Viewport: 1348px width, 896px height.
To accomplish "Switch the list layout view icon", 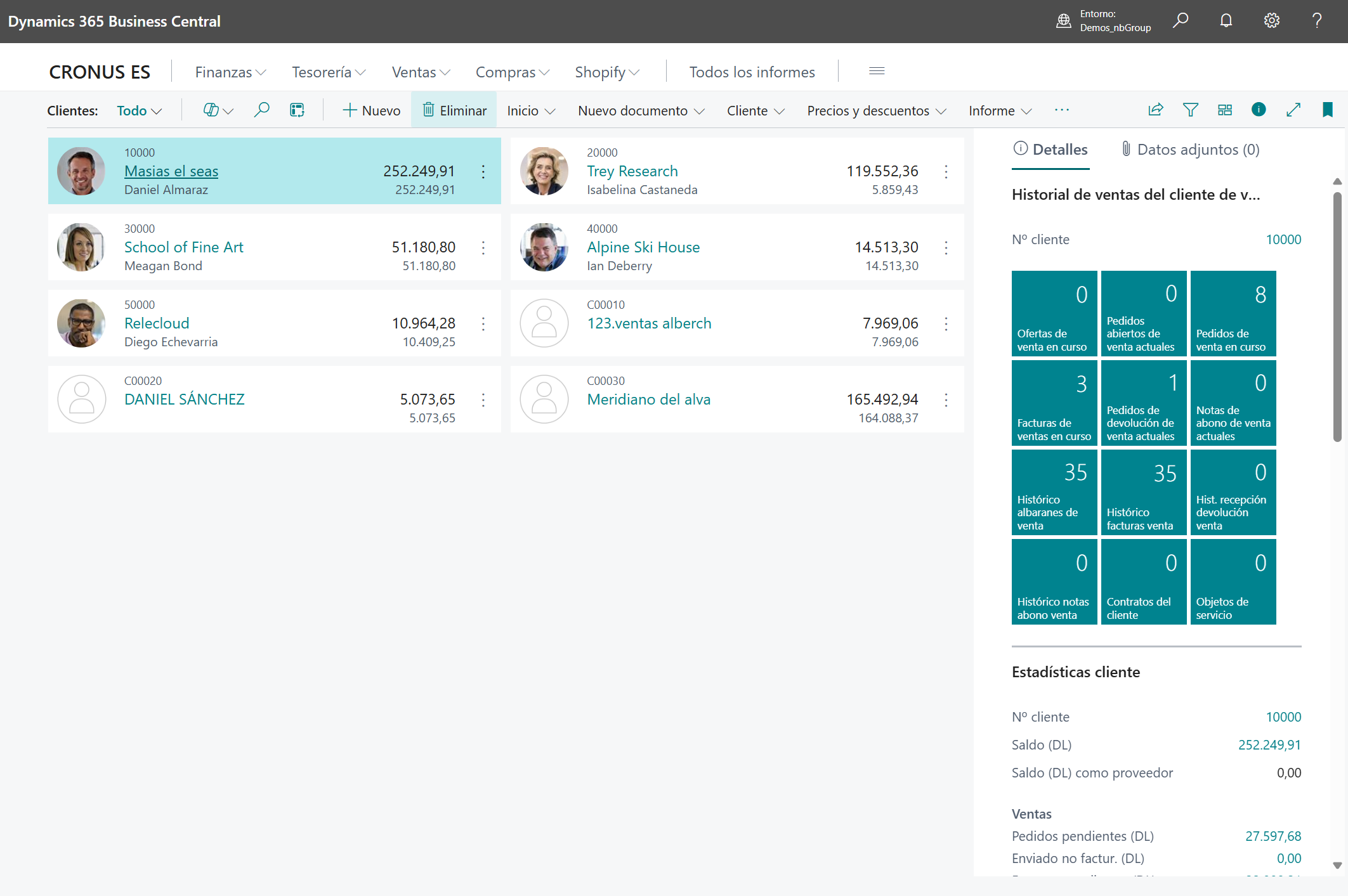I will click(1225, 110).
